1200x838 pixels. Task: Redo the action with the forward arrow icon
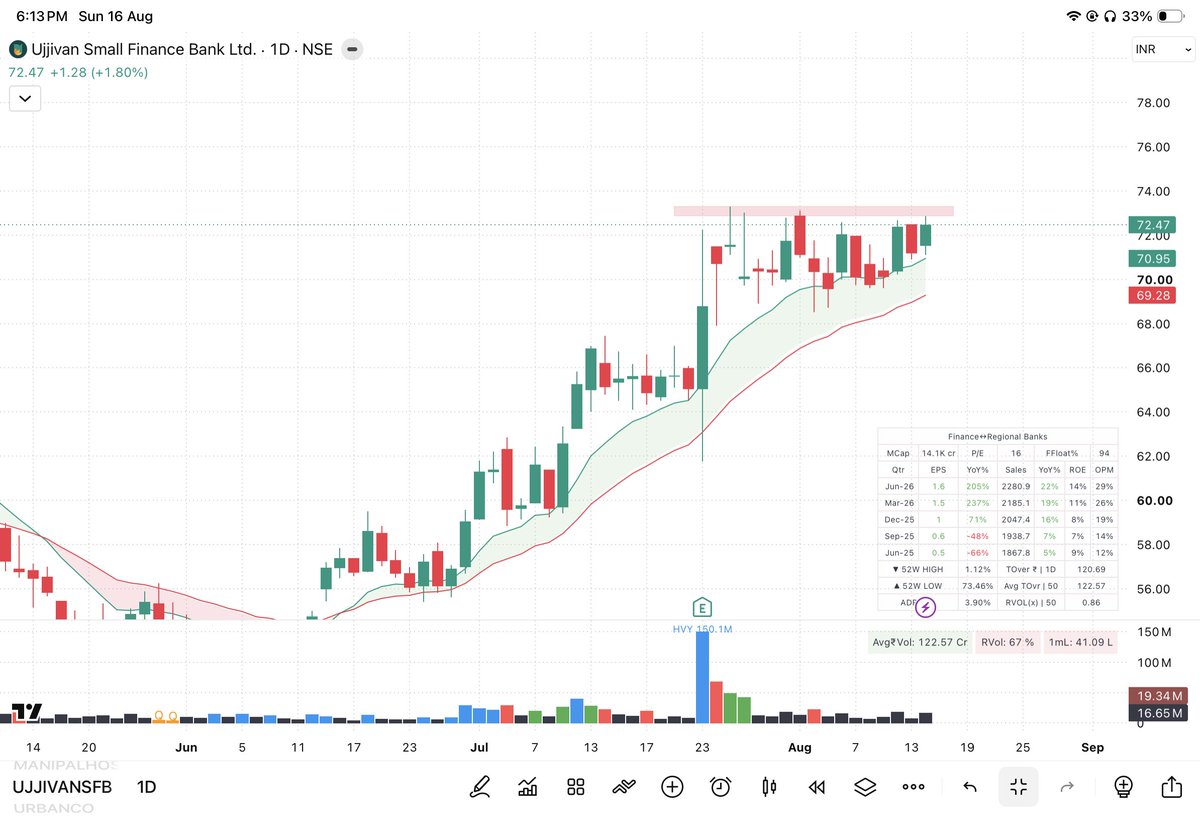tap(1067, 787)
